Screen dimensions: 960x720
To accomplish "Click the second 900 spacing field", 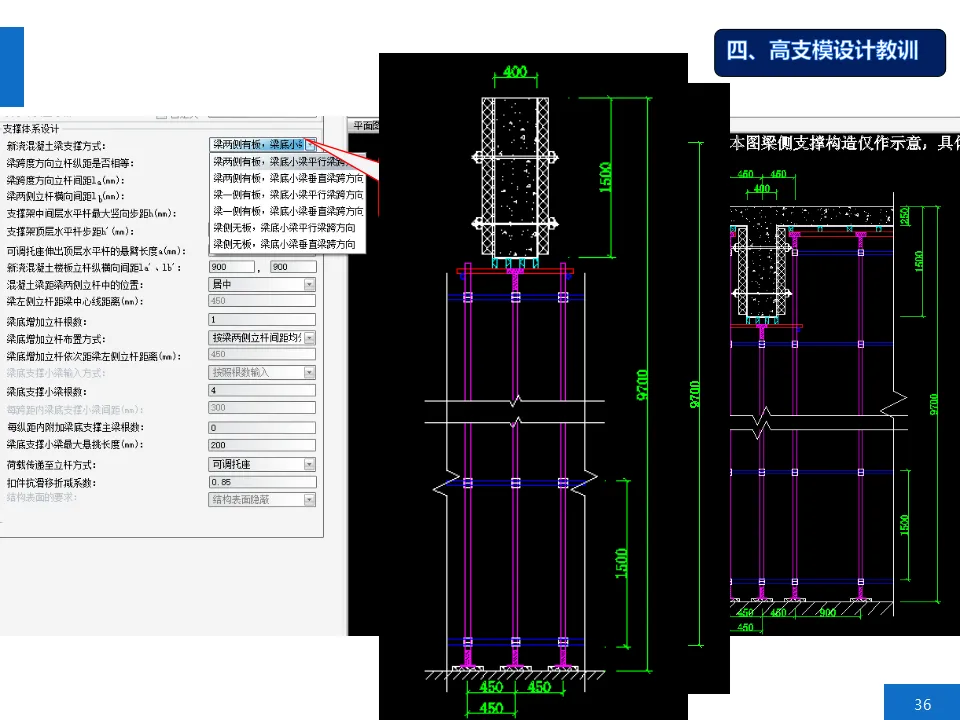I will coord(293,267).
